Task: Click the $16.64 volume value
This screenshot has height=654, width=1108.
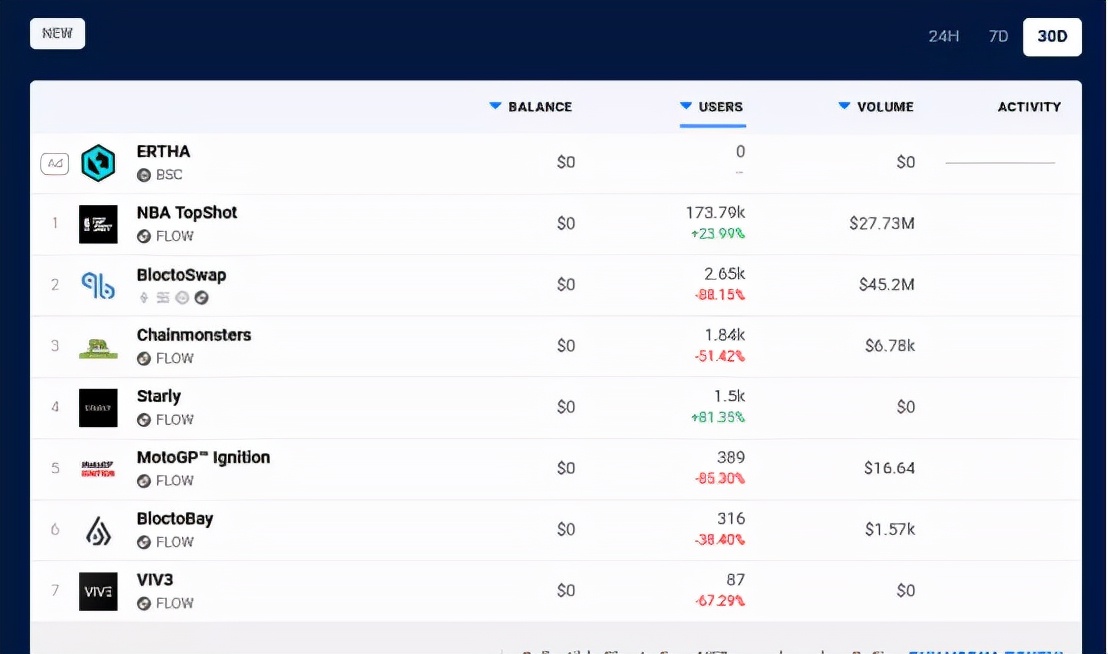Action: pos(889,468)
